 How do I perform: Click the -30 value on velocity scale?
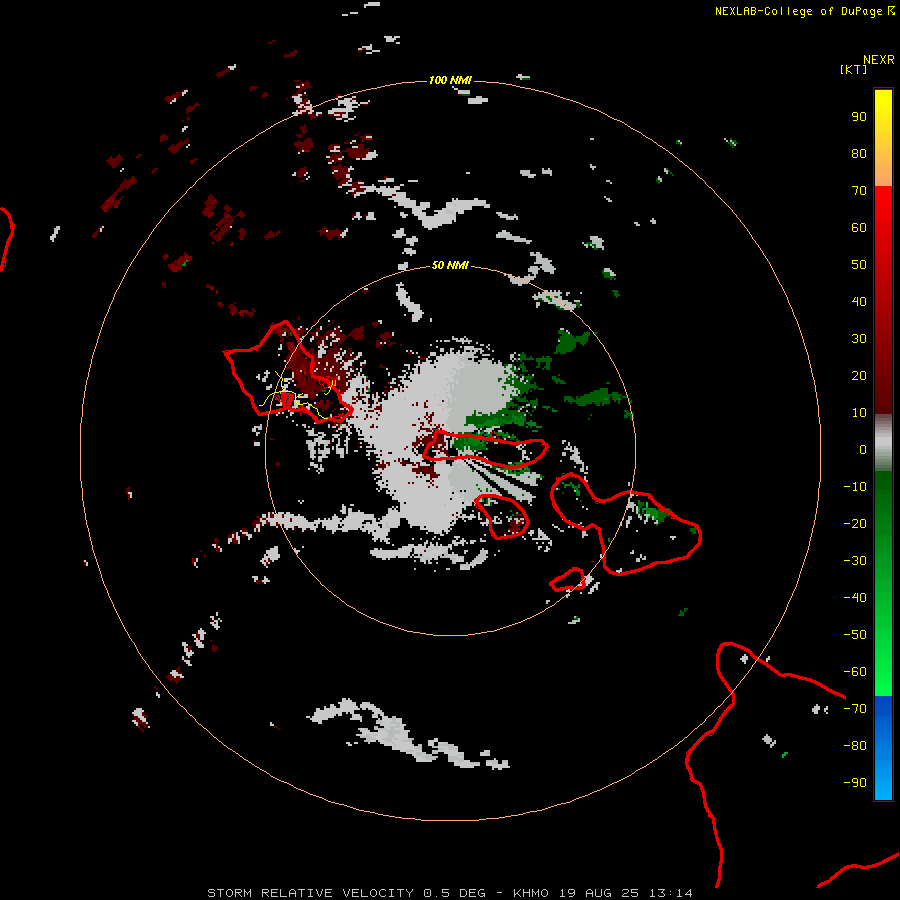pos(855,561)
